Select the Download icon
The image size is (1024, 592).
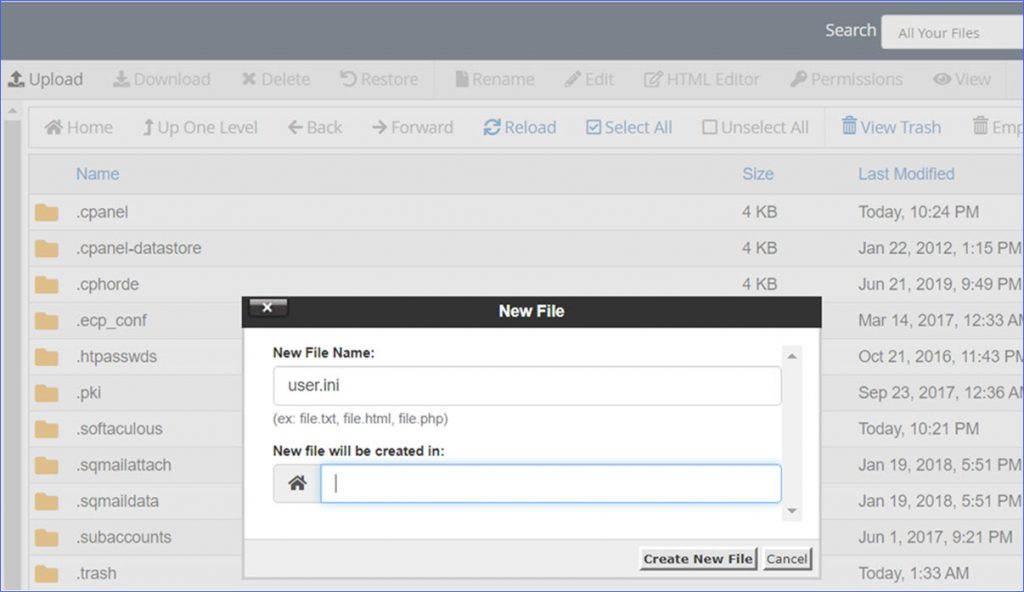(123, 79)
